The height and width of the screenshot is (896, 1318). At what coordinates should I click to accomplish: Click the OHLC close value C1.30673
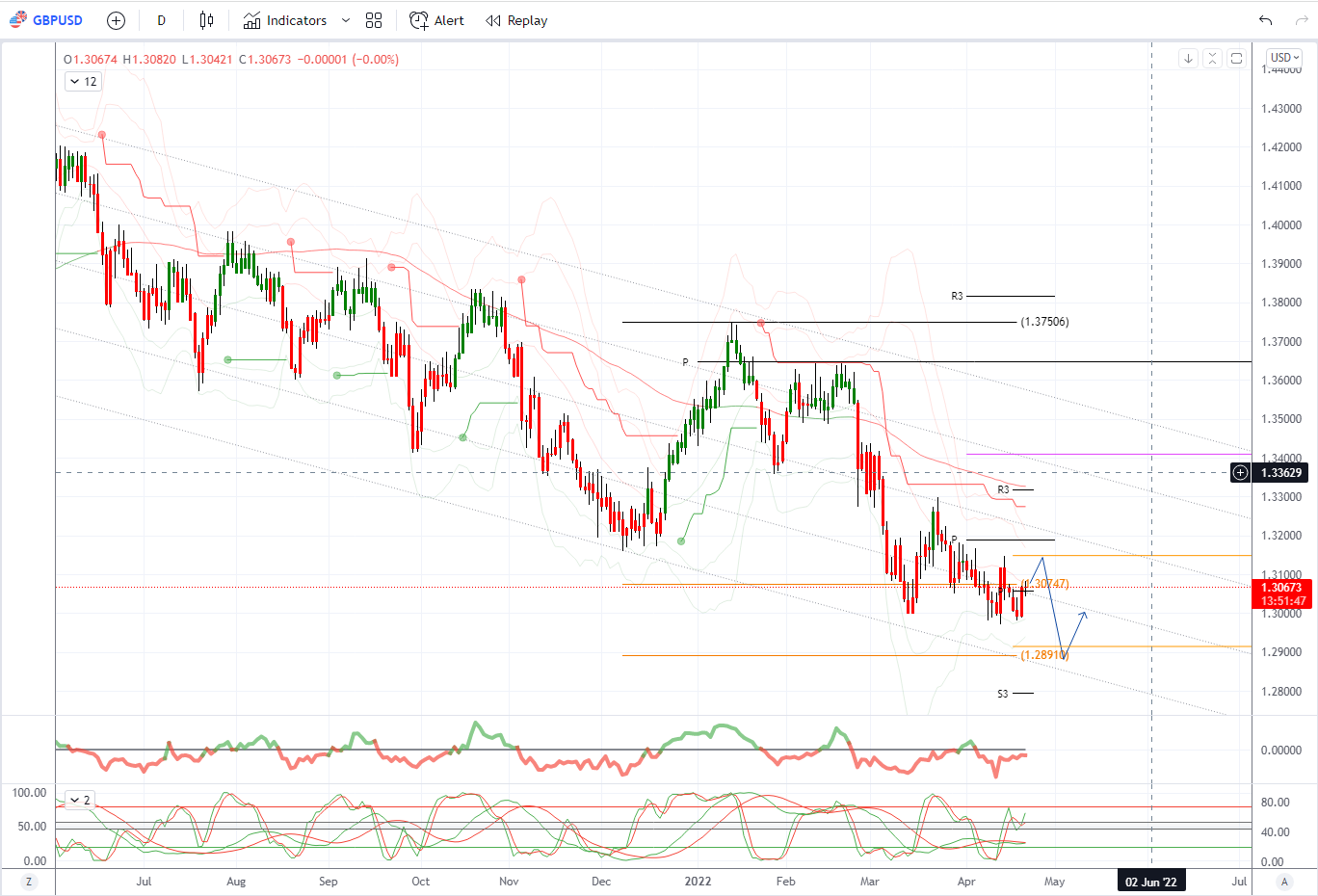[x=265, y=59]
